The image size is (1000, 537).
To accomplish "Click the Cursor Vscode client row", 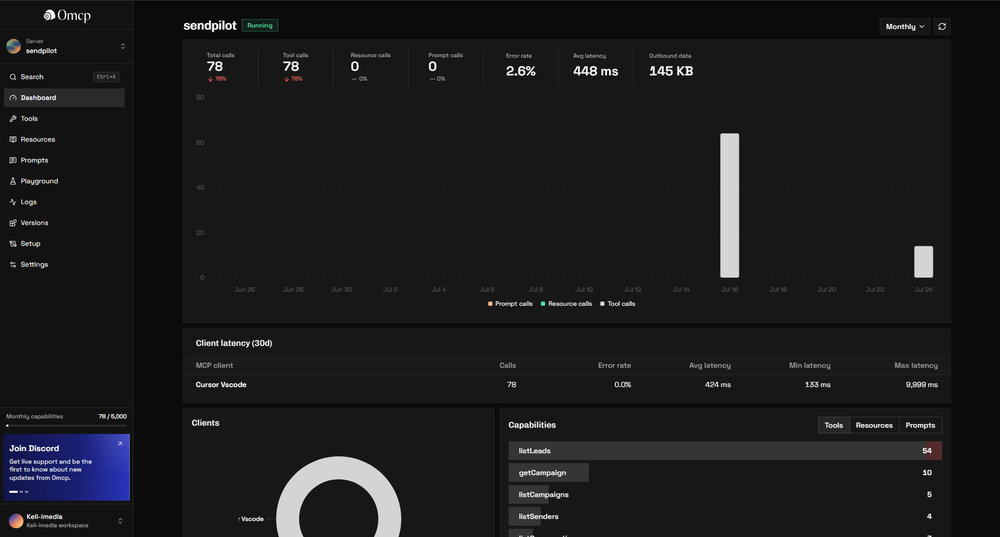I will tap(566, 385).
